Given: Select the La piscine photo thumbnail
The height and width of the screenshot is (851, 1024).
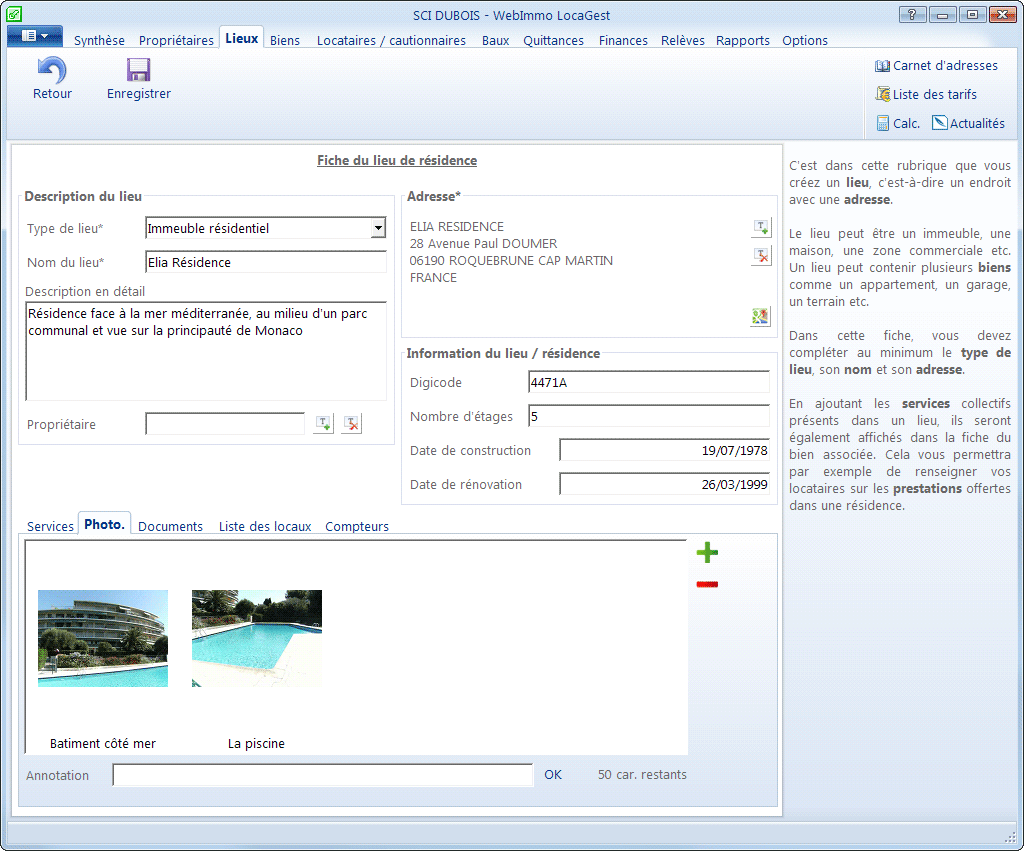Looking at the screenshot, I should point(257,638).
